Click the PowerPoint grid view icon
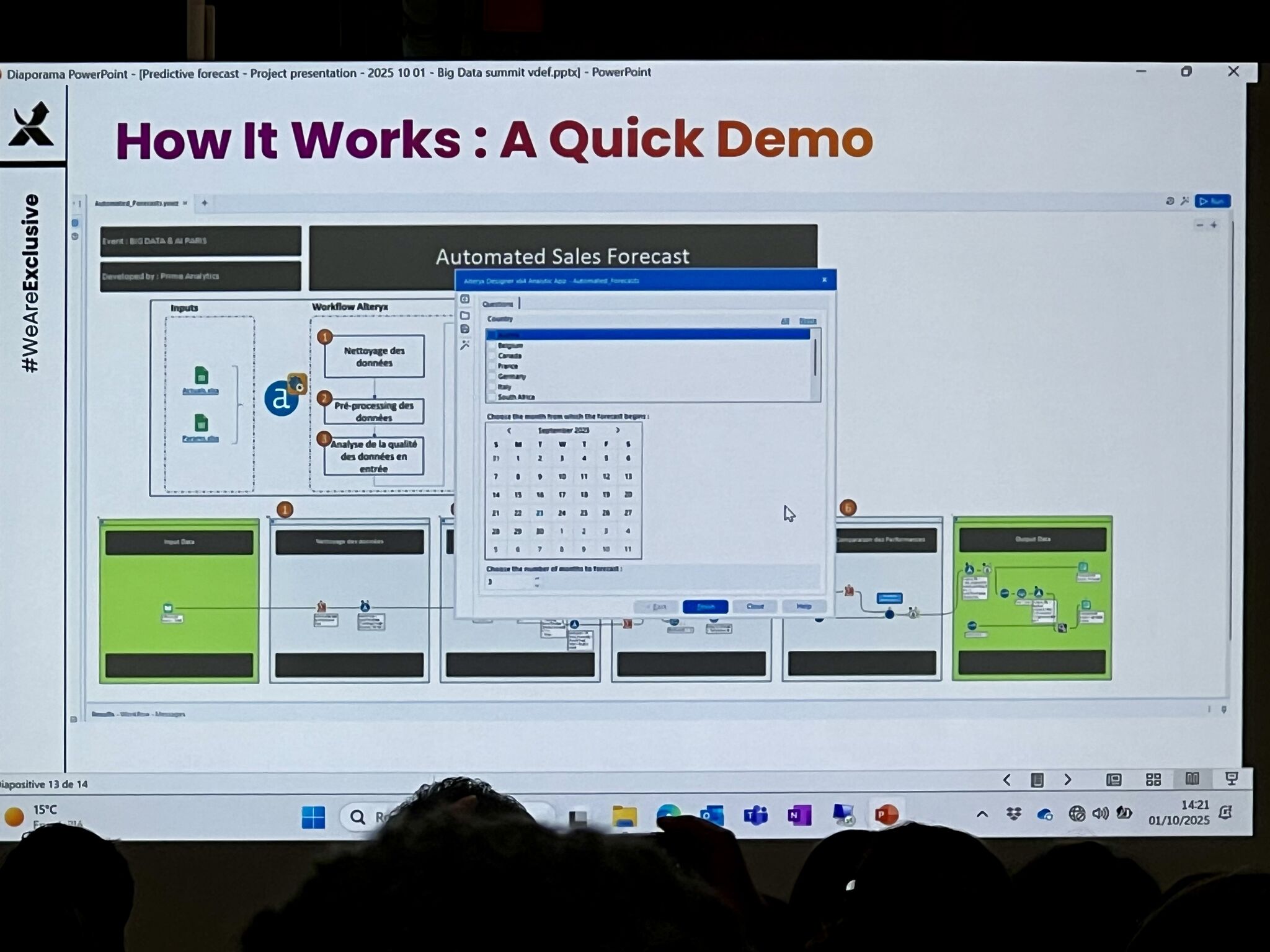This screenshot has height=952, width=1270. pos(1153,780)
